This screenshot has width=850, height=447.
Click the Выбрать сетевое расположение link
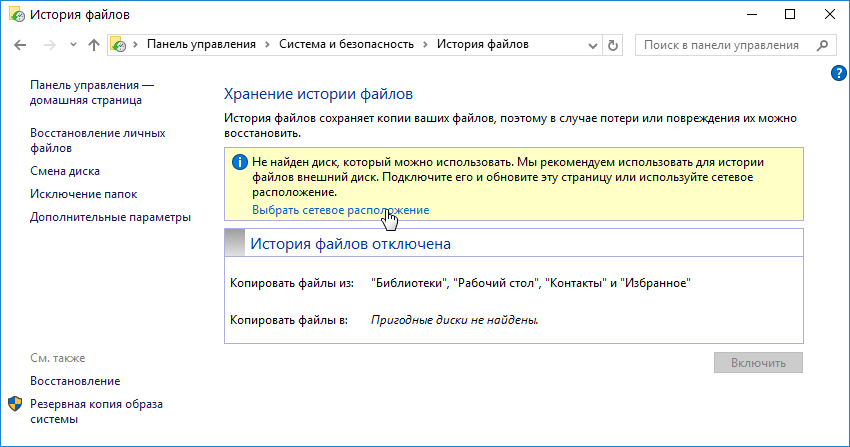point(340,210)
